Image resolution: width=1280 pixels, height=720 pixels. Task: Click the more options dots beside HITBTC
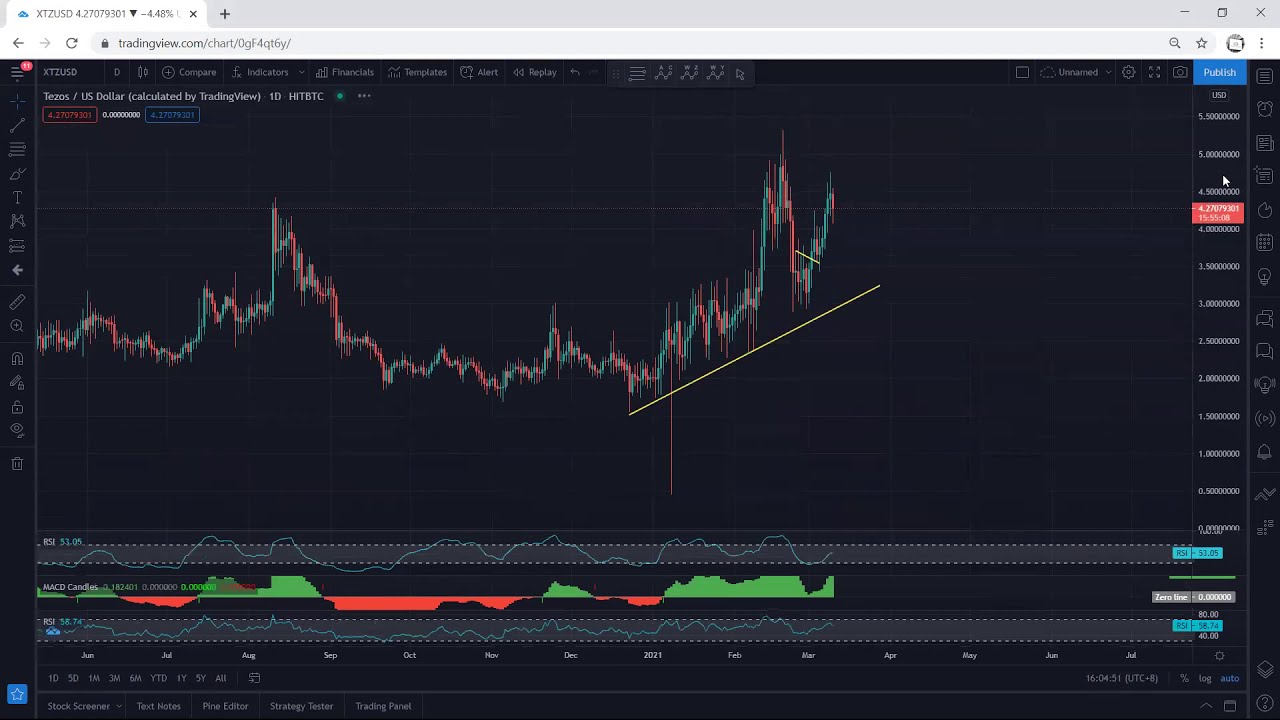point(364,96)
